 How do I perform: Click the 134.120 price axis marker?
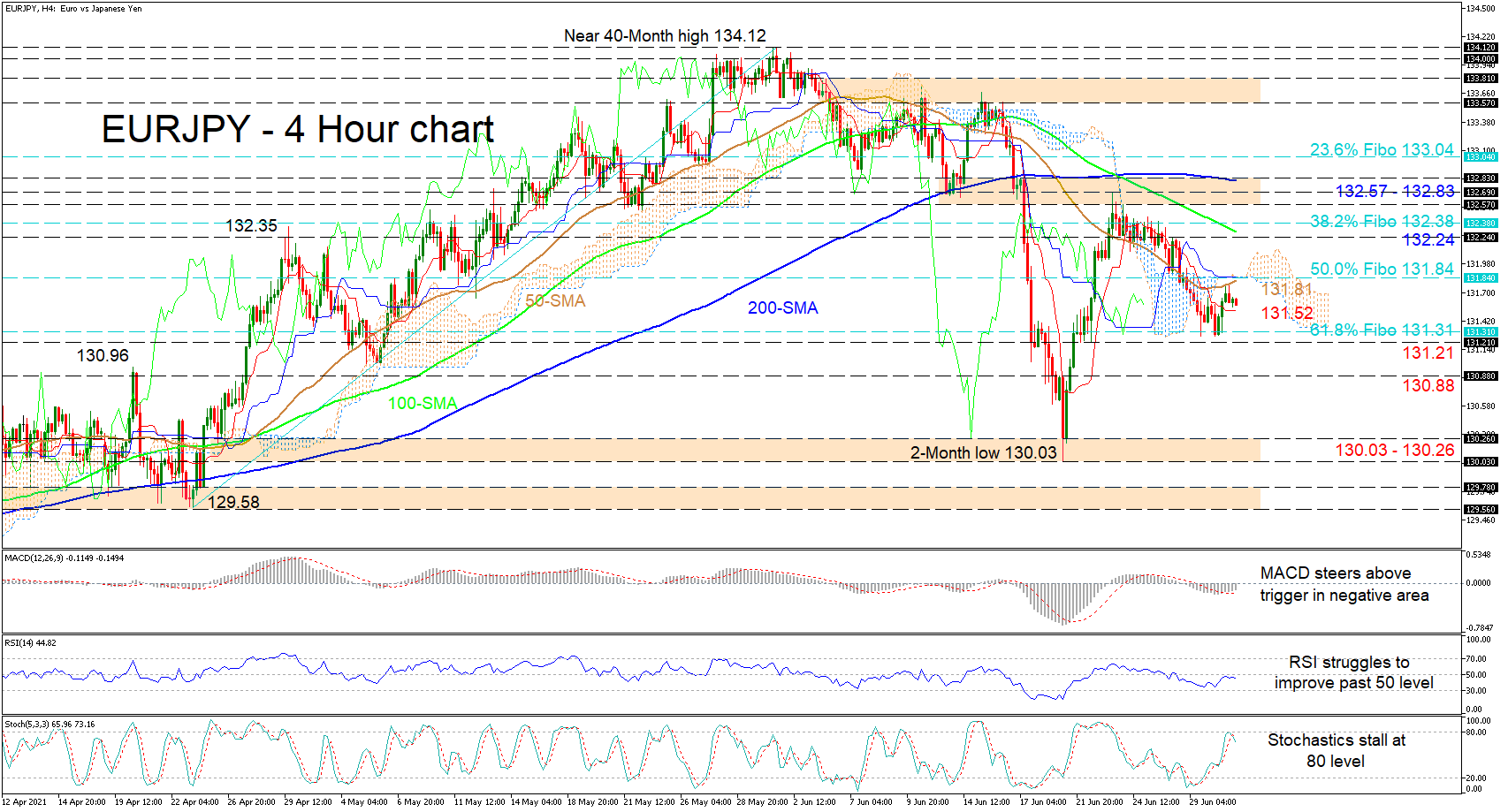[1481, 48]
